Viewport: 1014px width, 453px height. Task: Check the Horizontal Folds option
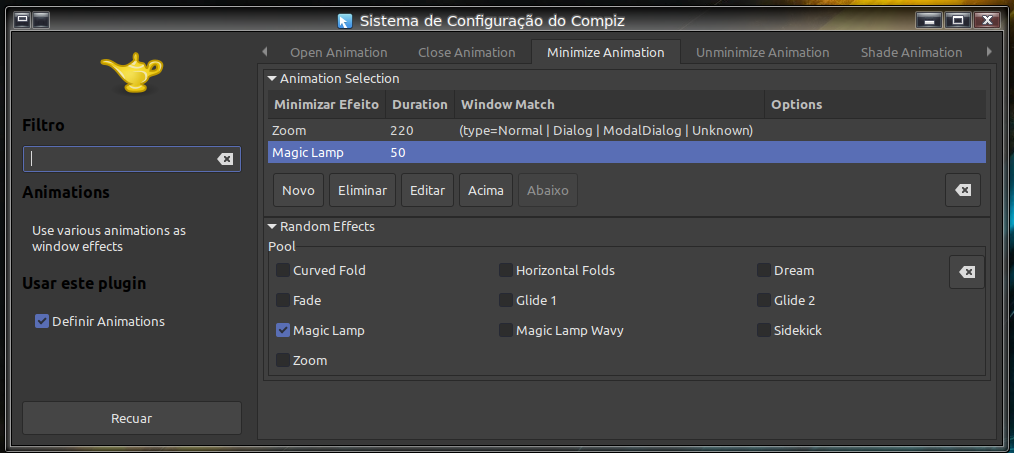coord(506,271)
